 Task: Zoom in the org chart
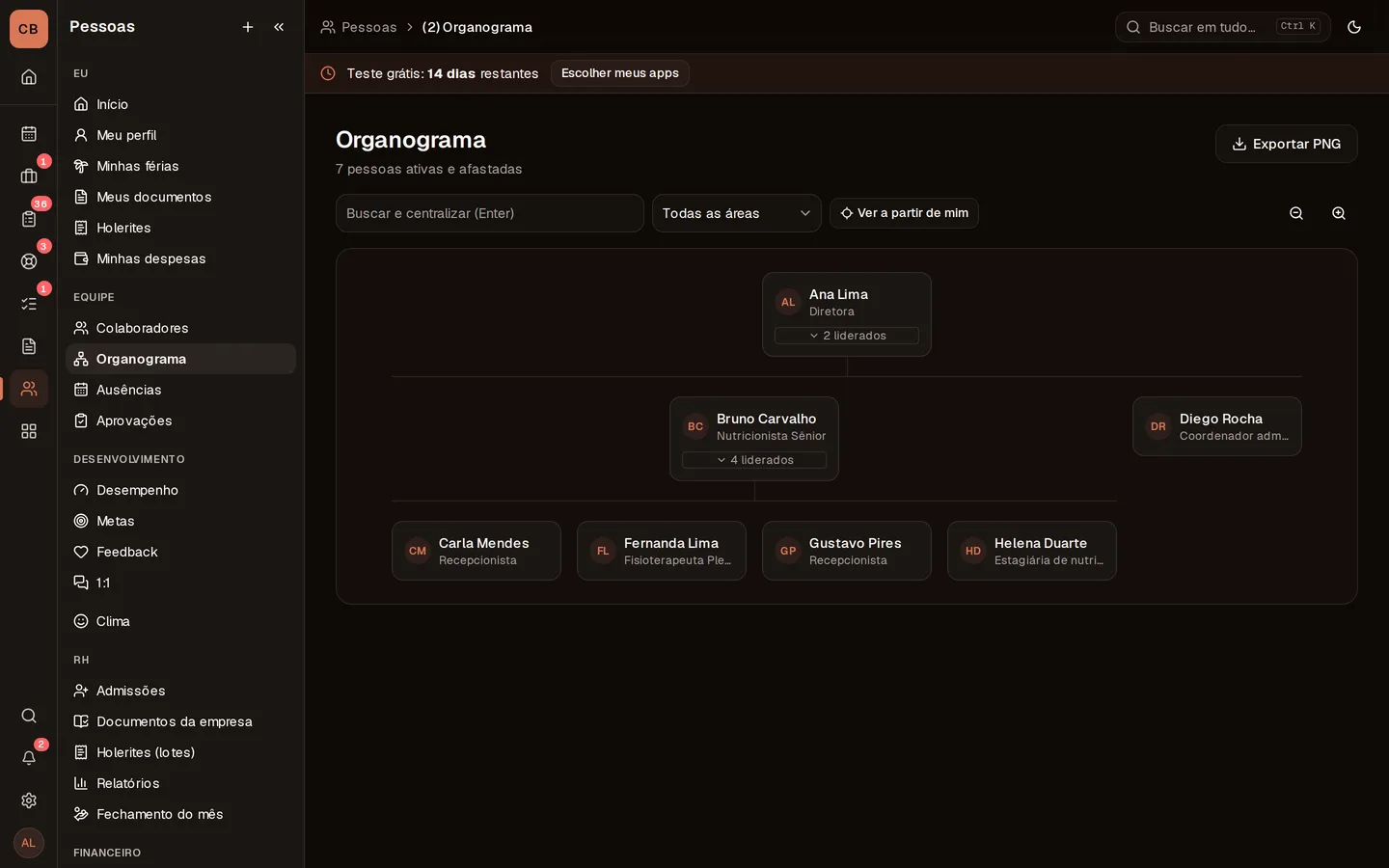coord(1339,213)
